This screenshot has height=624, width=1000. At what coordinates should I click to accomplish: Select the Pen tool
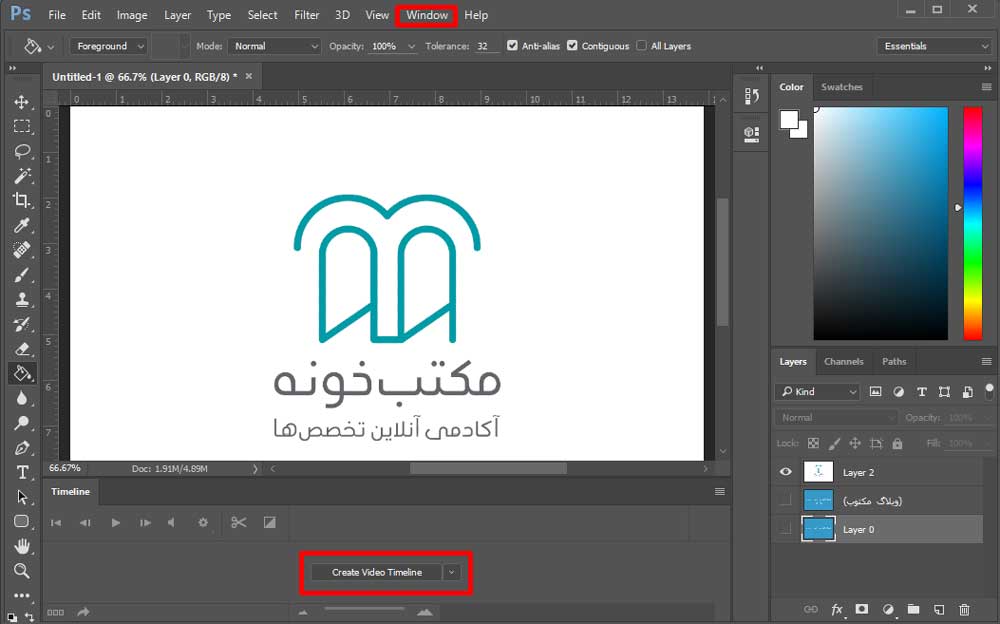pos(22,448)
